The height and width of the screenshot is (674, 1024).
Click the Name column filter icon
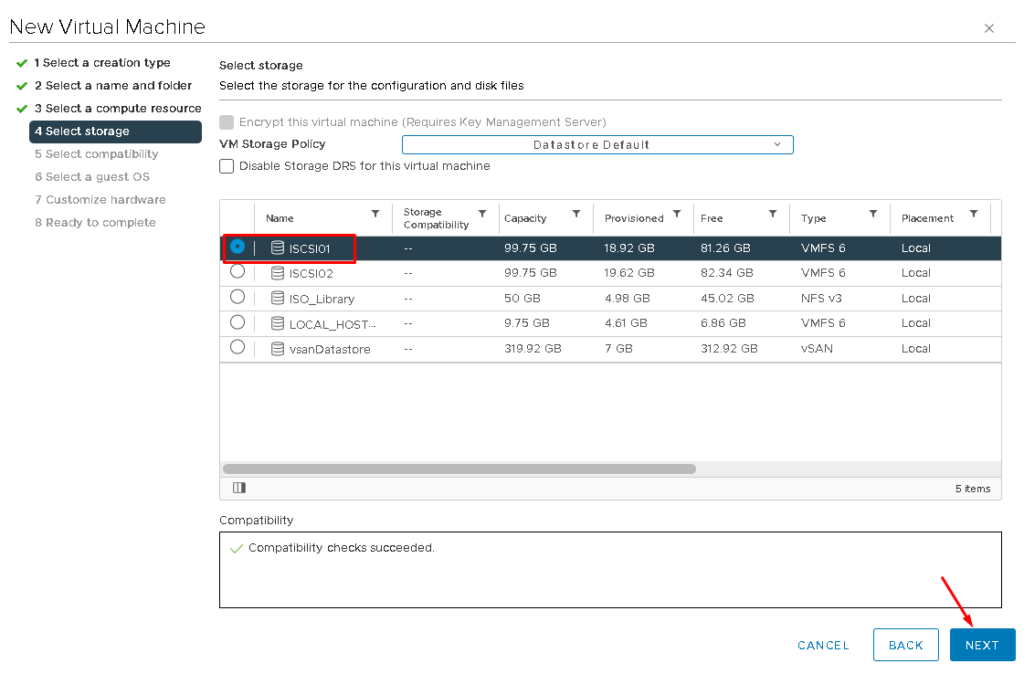[x=375, y=214]
